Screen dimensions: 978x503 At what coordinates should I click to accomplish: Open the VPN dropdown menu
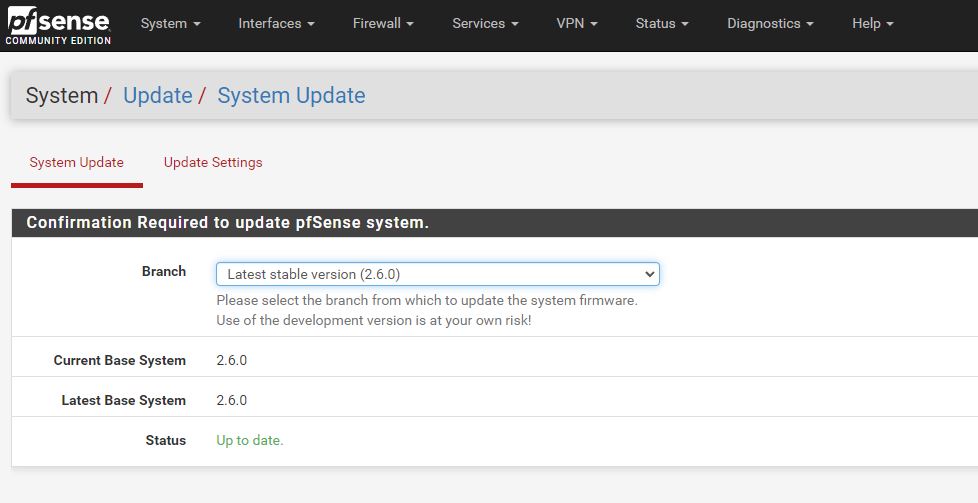(577, 23)
